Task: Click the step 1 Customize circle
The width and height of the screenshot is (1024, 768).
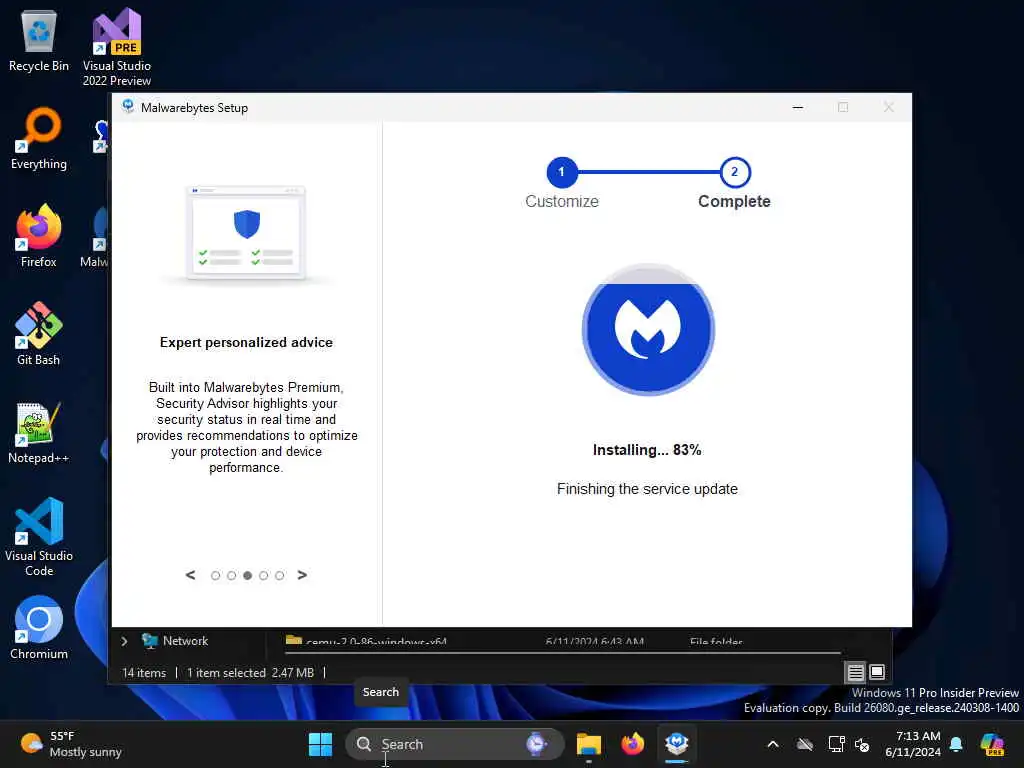Action: [562, 172]
